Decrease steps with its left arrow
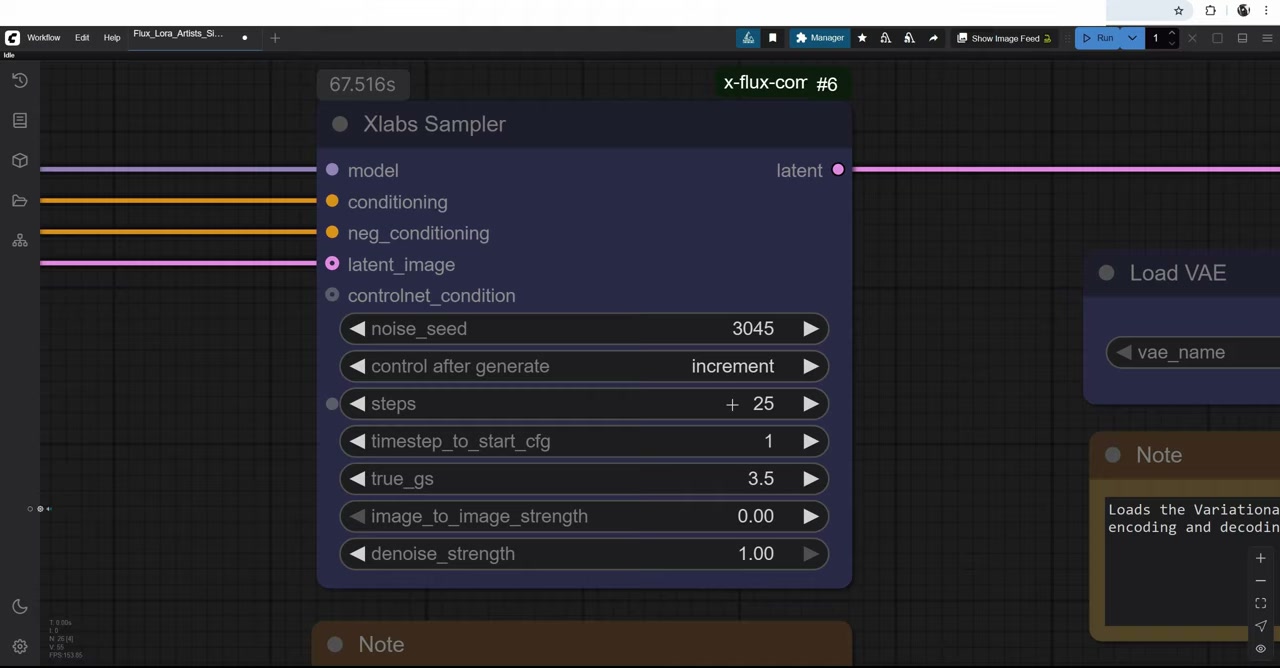Image resolution: width=1280 pixels, height=668 pixels. tap(357, 404)
